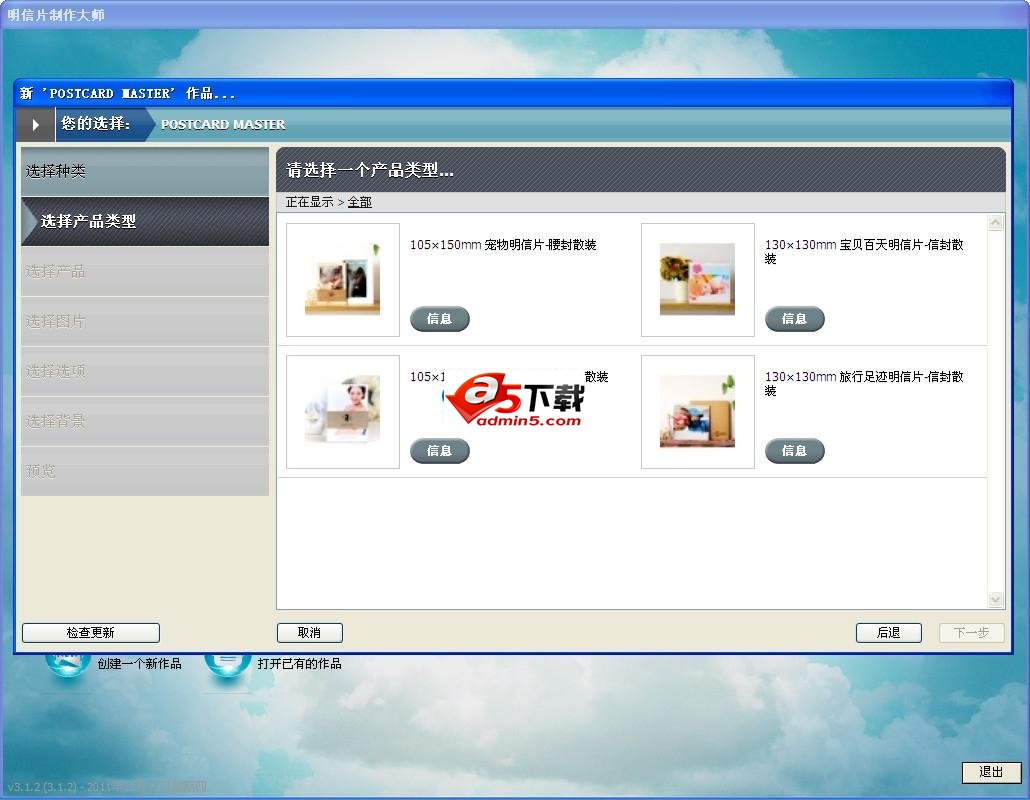Click text 130×130mm 宝贝百天明信片-信封散装
Viewport: 1030px width, 800px height.
(x=864, y=252)
